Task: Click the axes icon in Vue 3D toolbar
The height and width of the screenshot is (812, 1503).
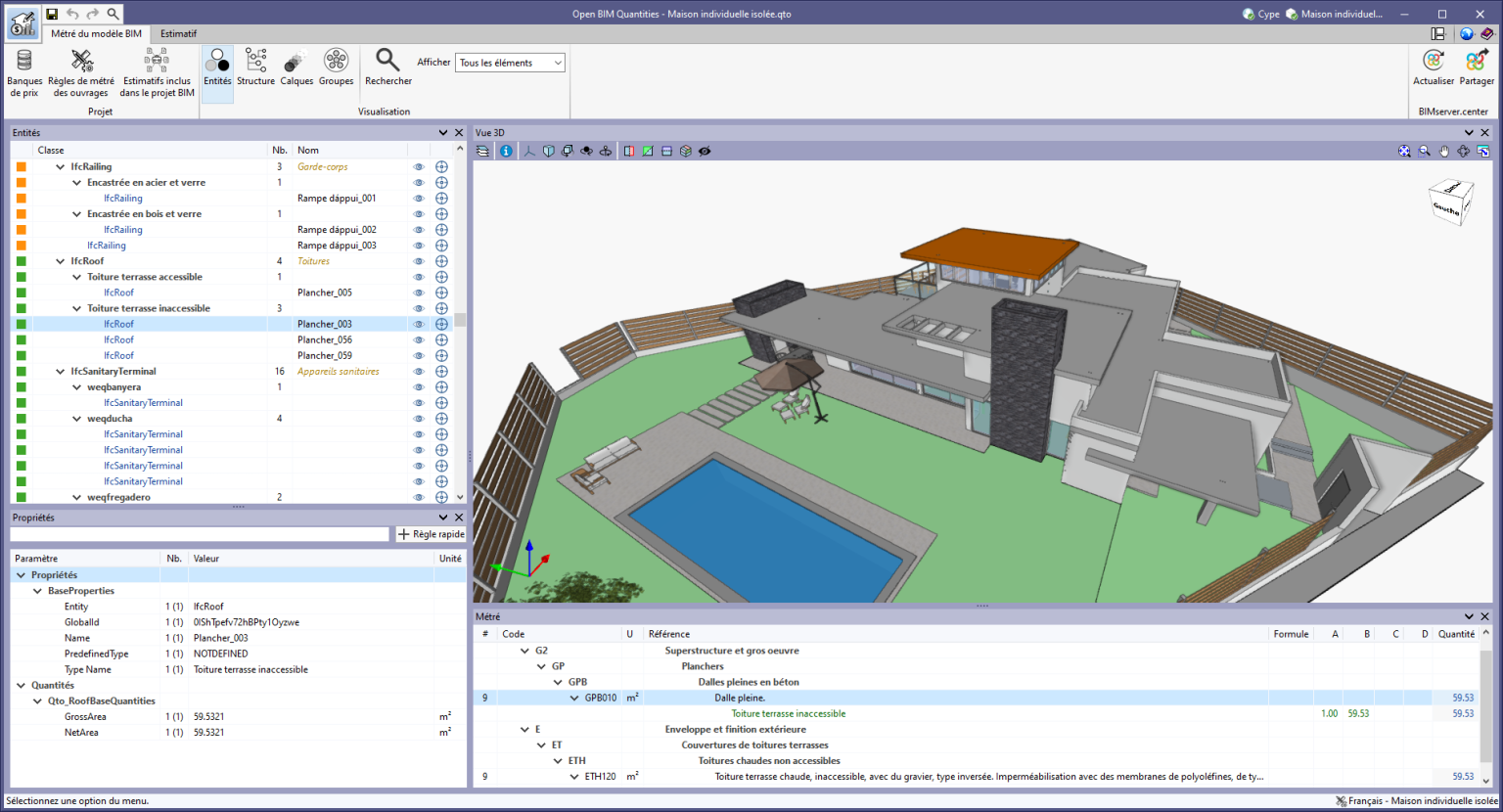Action: tap(529, 151)
